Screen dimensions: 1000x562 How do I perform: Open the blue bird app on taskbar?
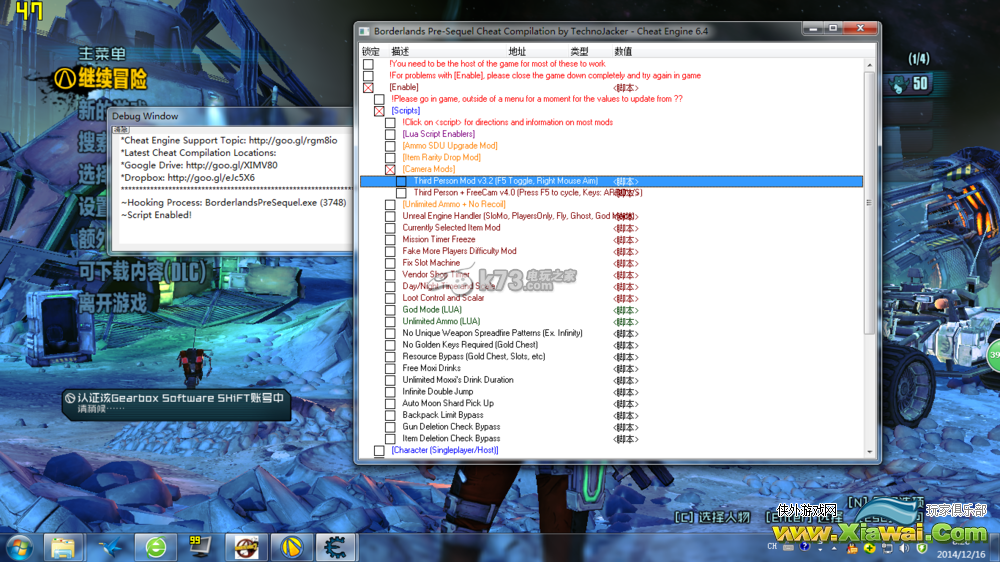(x=110, y=548)
